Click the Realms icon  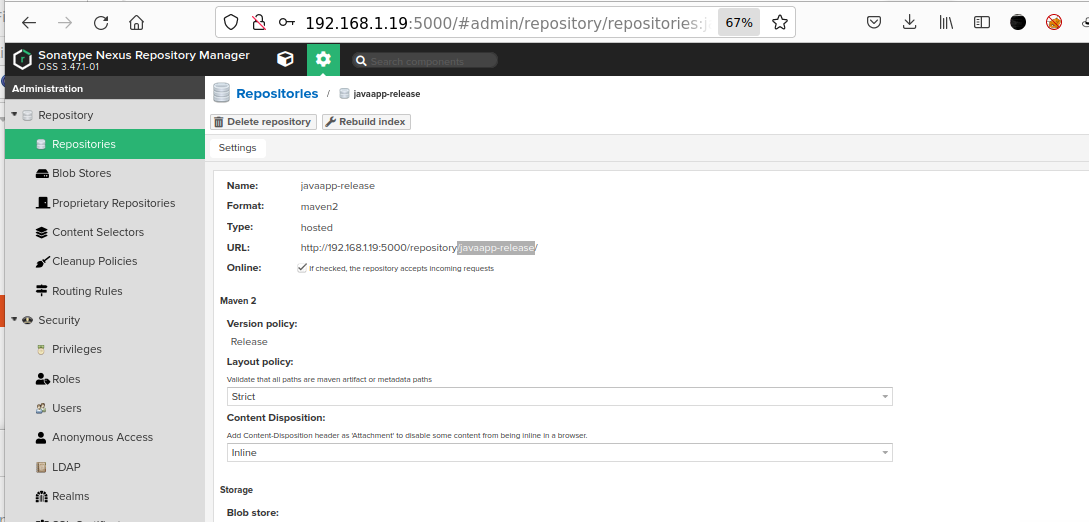pyautogui.click(x=41, y=496)
